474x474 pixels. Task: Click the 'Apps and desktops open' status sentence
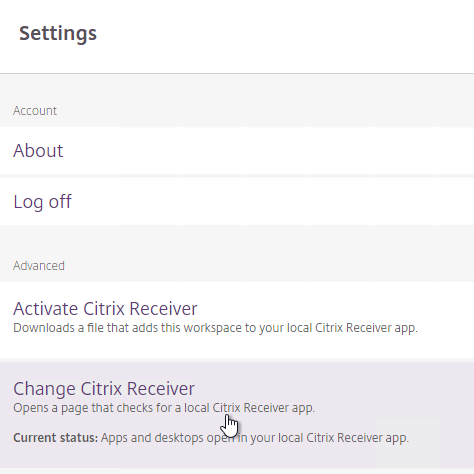[255, 438]
